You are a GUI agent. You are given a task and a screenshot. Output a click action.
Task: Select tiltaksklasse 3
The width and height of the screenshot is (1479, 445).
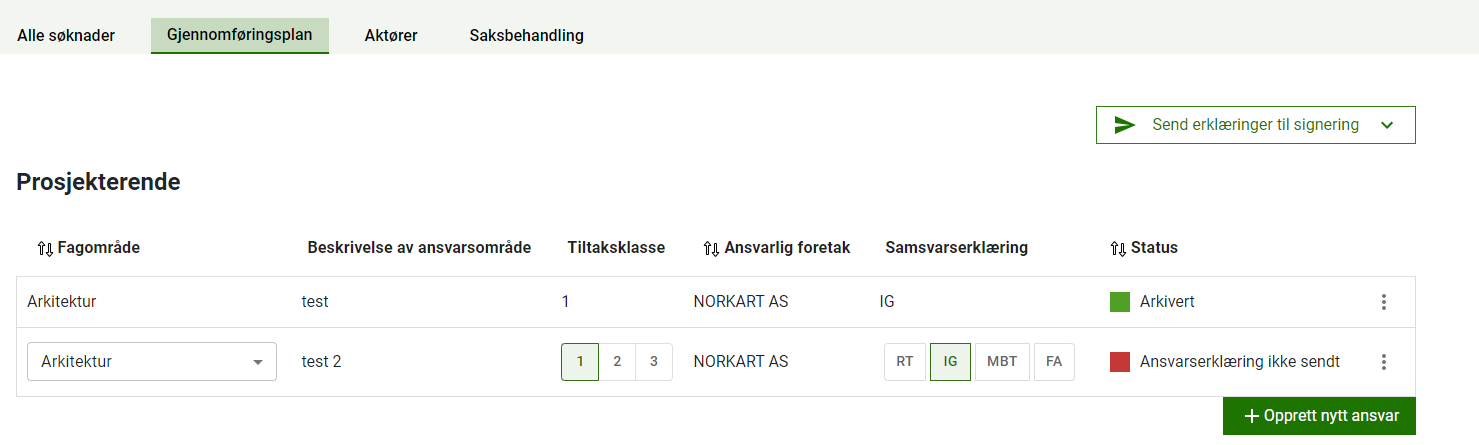point(654,362)
